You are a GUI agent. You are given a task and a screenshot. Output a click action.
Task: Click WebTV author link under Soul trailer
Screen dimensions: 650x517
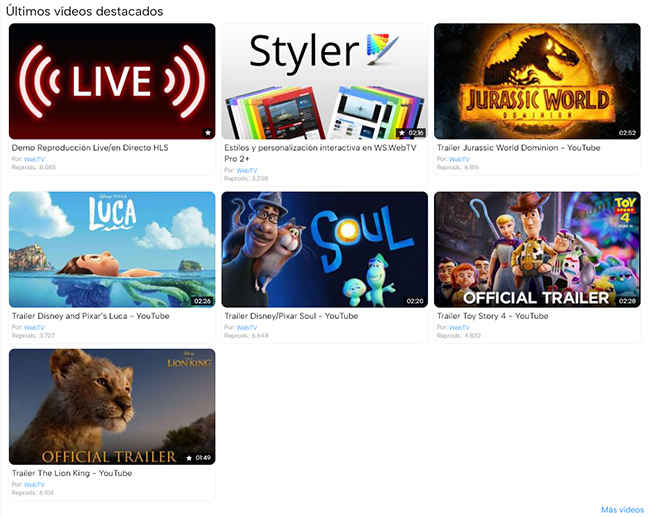pos(247,328)
